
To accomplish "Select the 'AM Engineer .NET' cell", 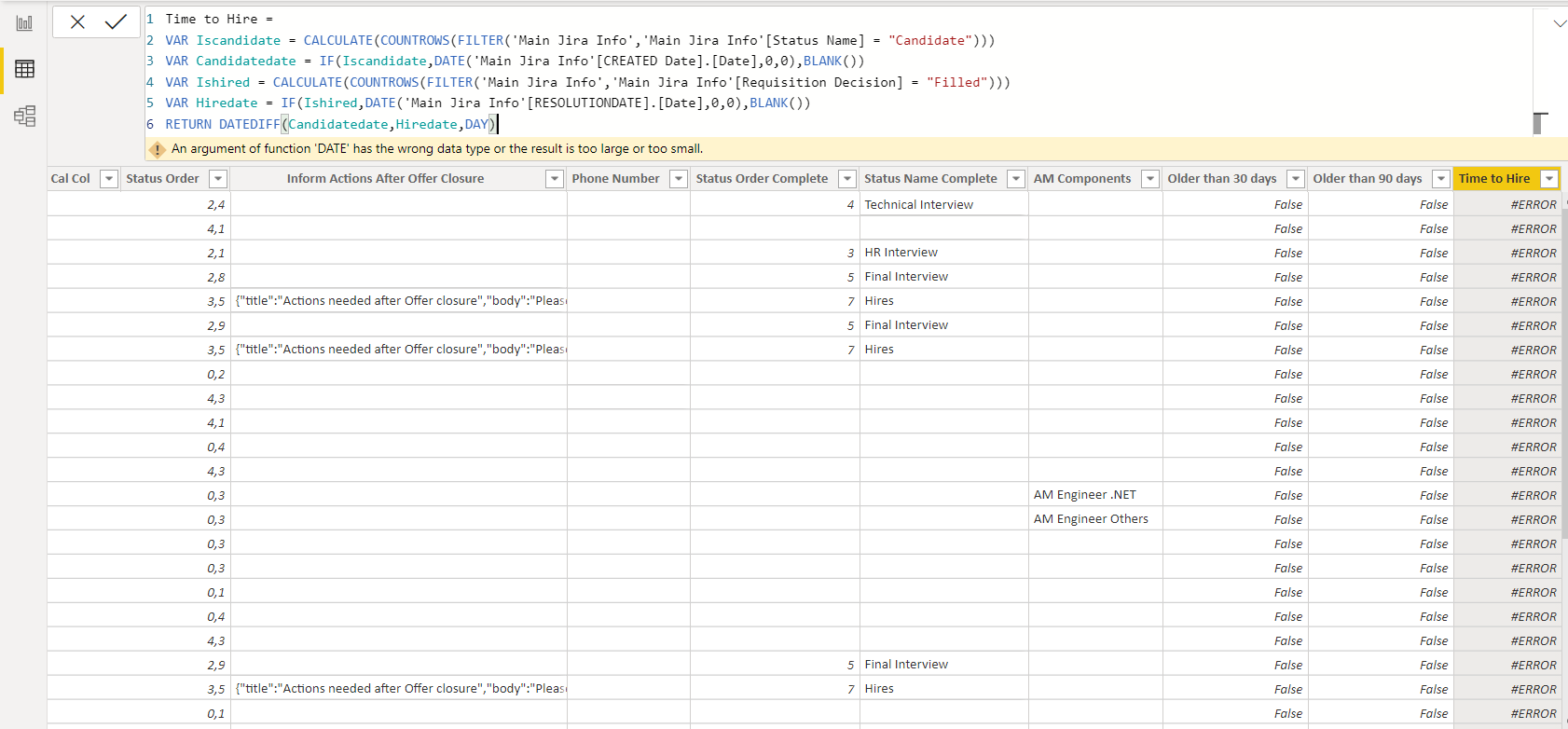I will 1095,495.
